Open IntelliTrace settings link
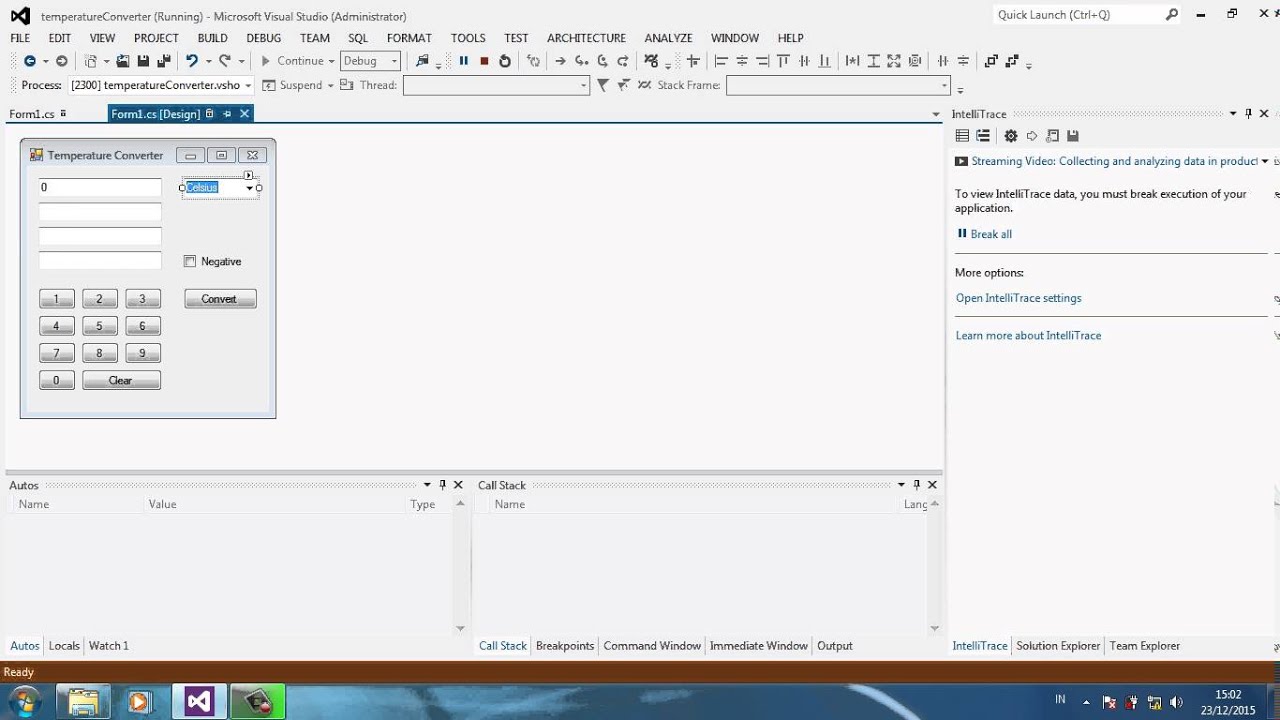Screen dimensions: 1280x720 [1018, 298]
